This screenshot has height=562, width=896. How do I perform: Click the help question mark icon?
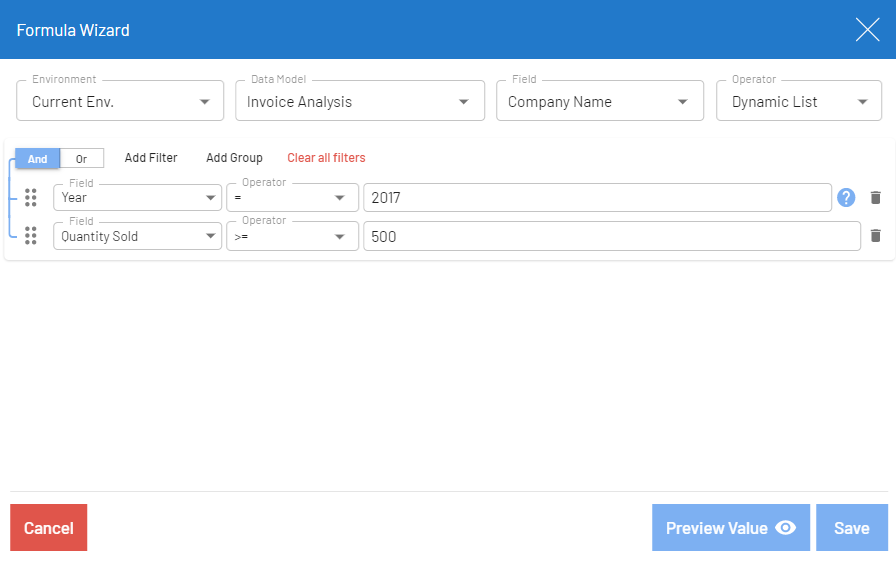pos(846,198)
